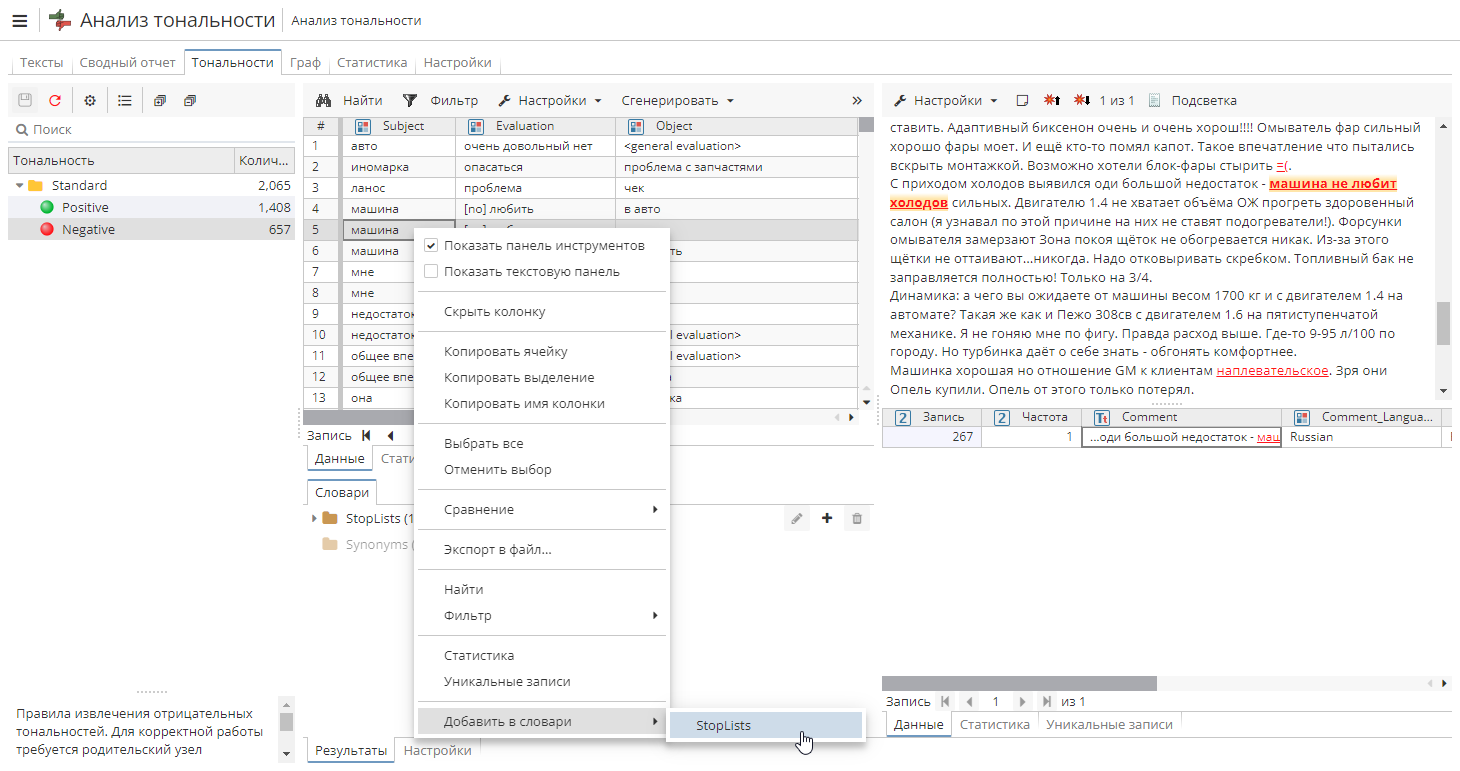Select Копировать ячейку menu item
Screen dimensions: 1460x771
[541, 351]
